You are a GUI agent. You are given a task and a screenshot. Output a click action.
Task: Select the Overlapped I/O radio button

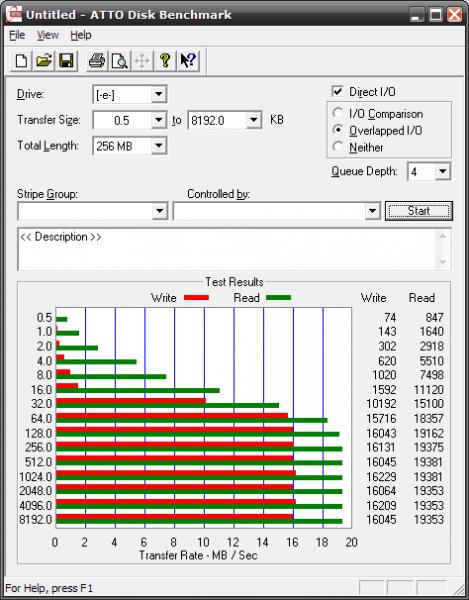(x=337, y=130)
